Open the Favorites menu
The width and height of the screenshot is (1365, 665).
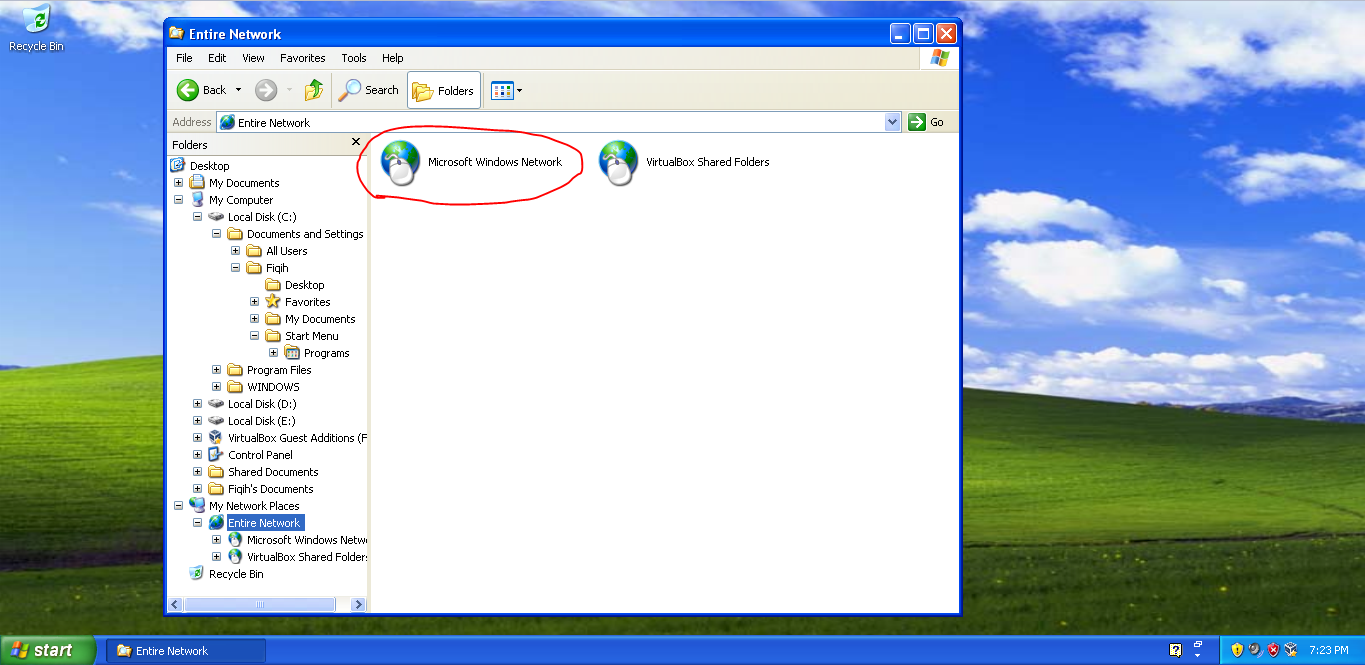click(x=302, y=58)
